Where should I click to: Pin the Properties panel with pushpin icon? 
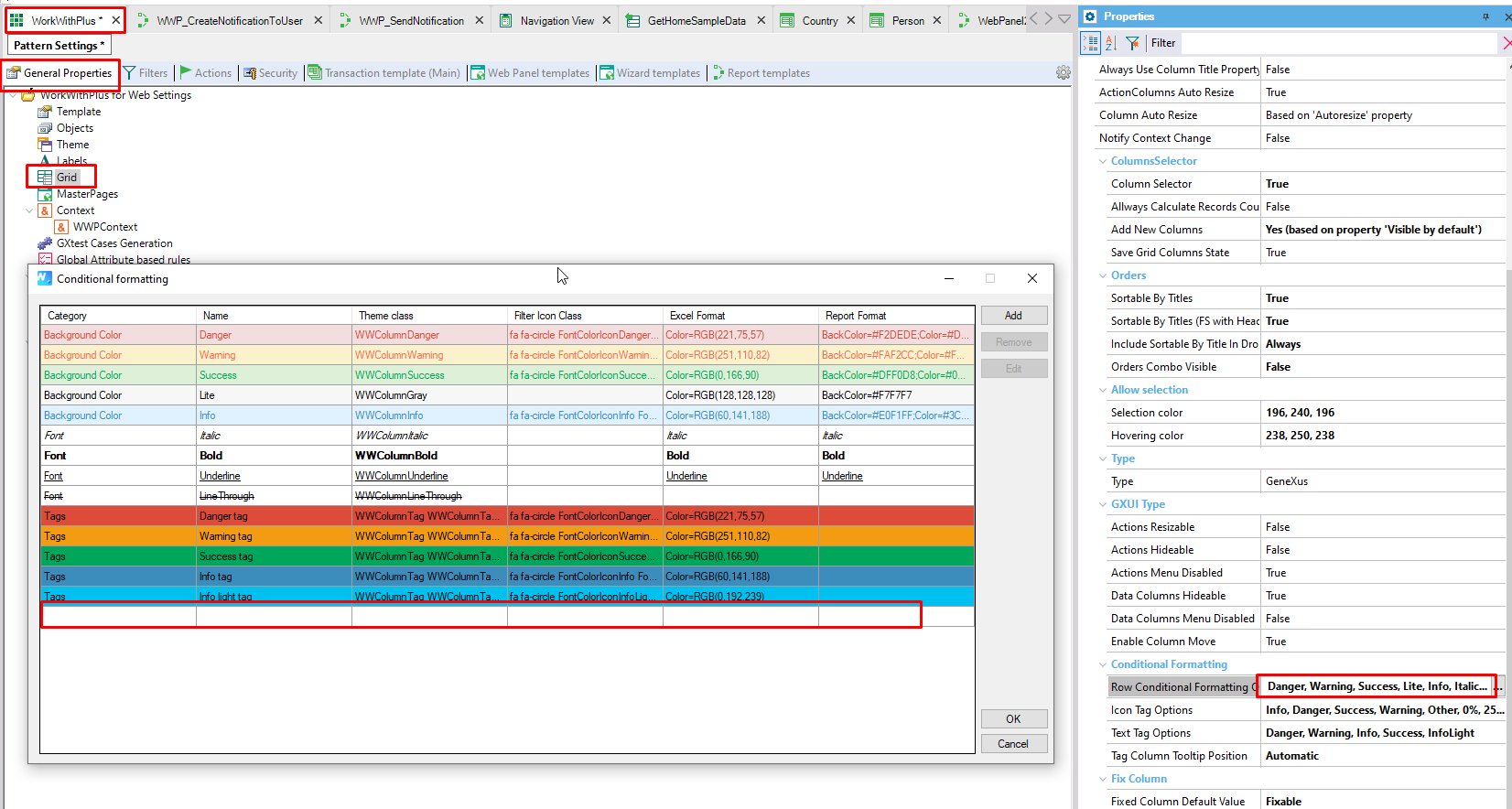click(x=1485, y=16)
